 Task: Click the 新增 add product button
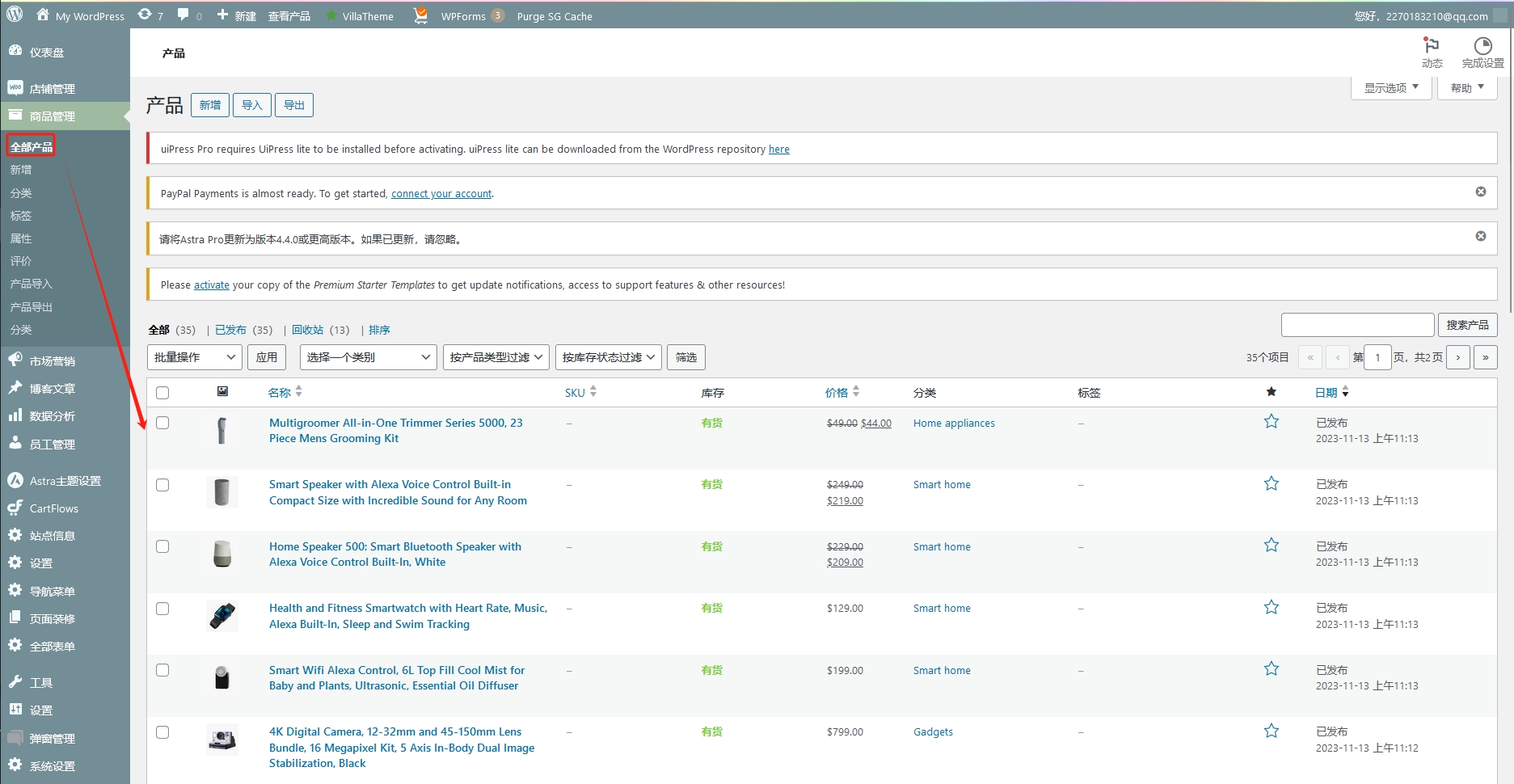click(x=210, y=105)
